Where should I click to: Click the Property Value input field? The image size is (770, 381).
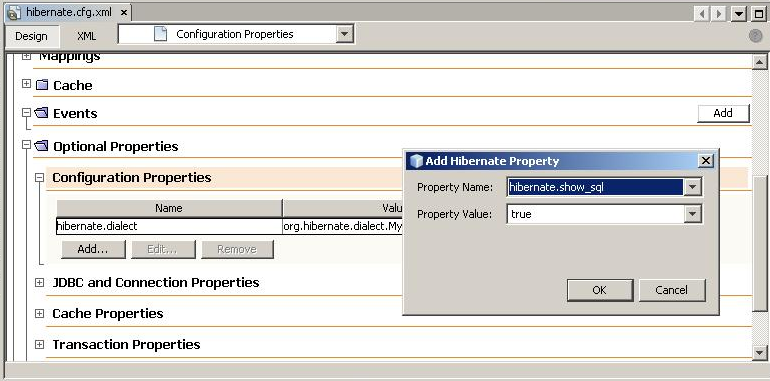595,214
